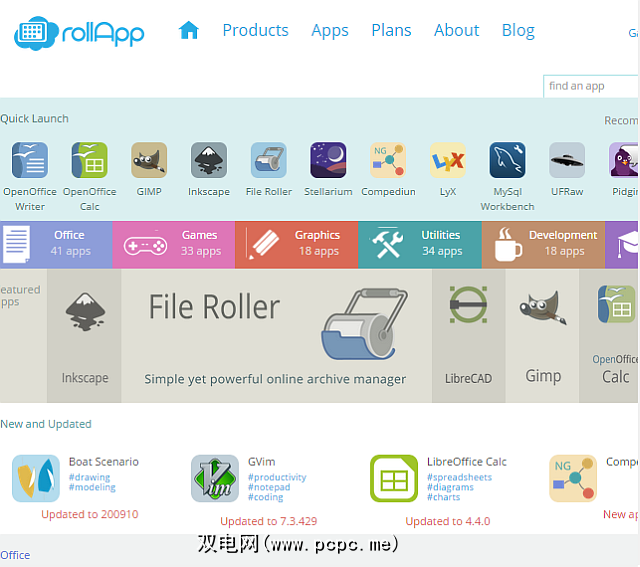
Task: Select the OpenOffice Calc featured tile
Action: (x=609, y=336)
